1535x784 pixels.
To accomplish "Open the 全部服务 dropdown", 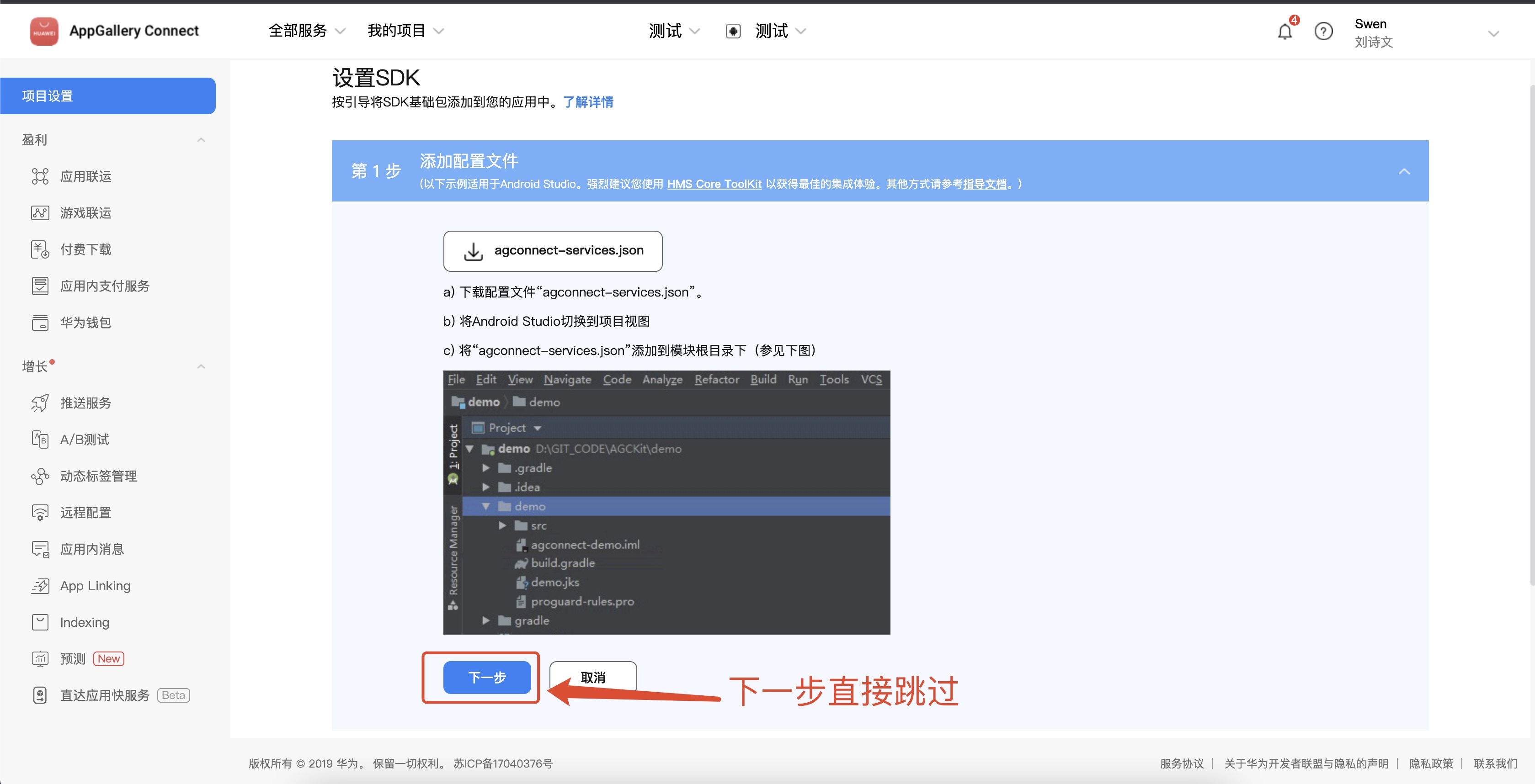I will pos(306,31).
